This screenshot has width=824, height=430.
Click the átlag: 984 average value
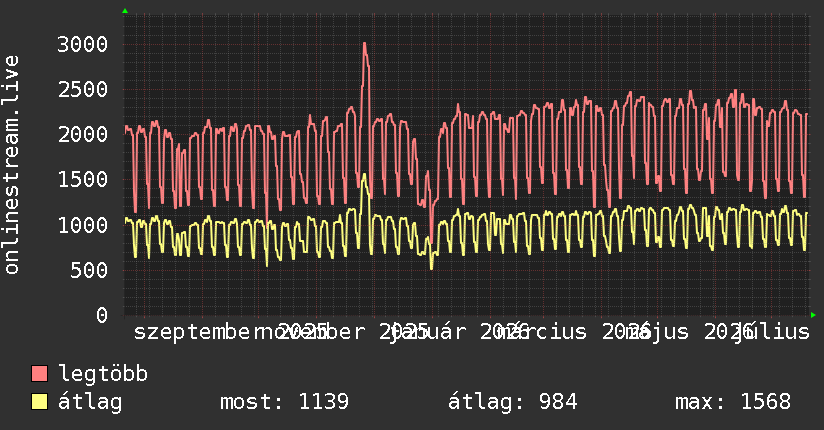pos(512,402)
